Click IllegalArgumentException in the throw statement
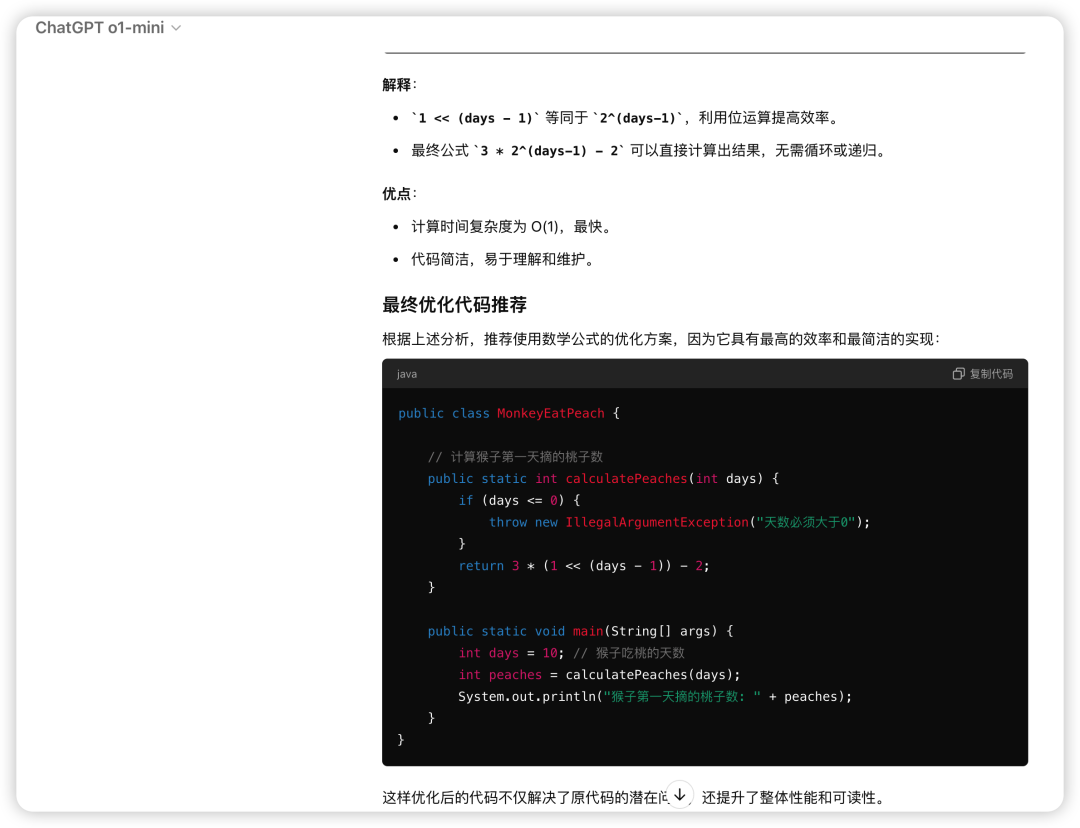Image resolution: width=1080 pixels, height=828 pixels. 657,522
